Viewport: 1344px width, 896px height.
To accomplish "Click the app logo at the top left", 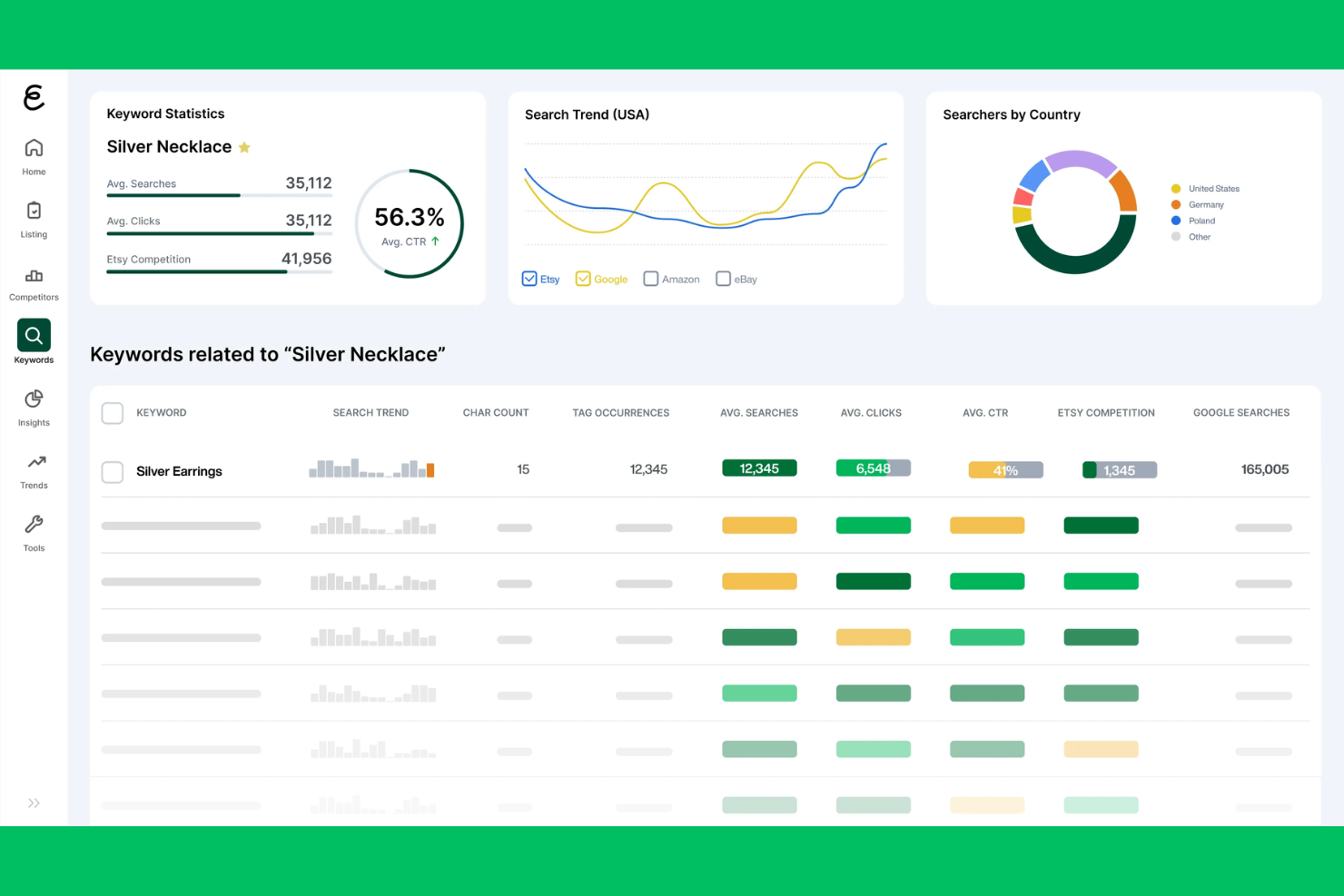I will (x=34, y=98).
